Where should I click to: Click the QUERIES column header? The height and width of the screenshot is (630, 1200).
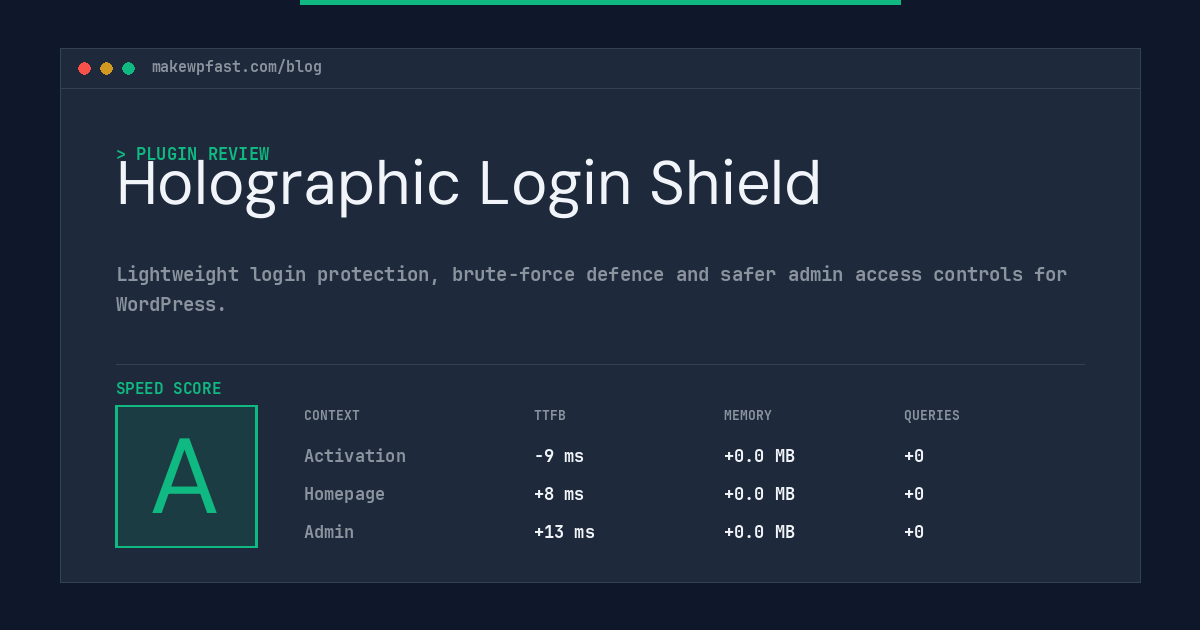(932, 416)
